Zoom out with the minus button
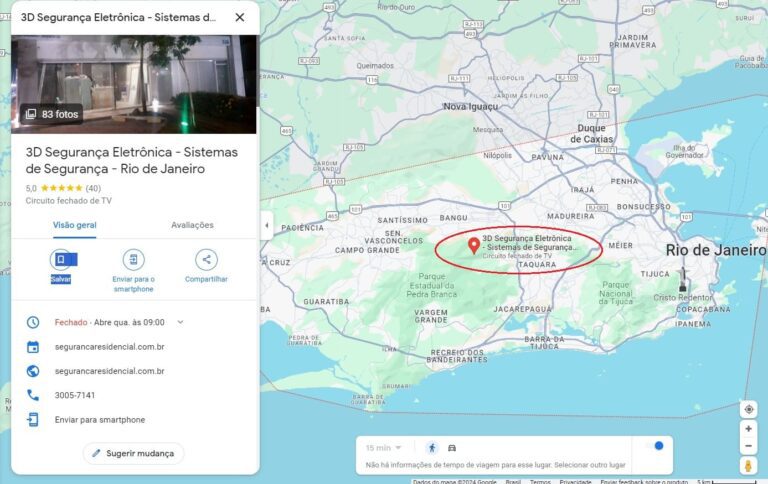This screenshot has height=484, width=768. click(748, 446)
